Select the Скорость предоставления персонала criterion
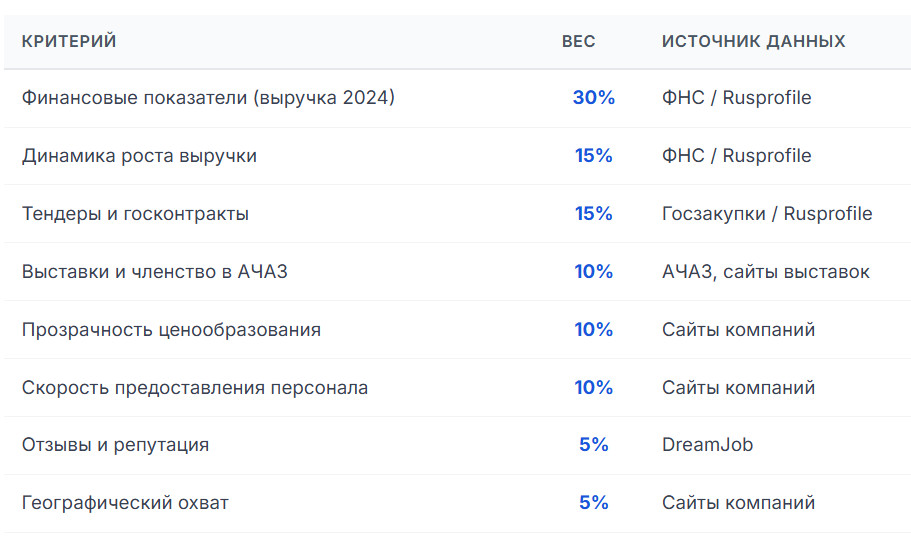The image size is (911, 549). pyautogui.click(x=195, y=388)
